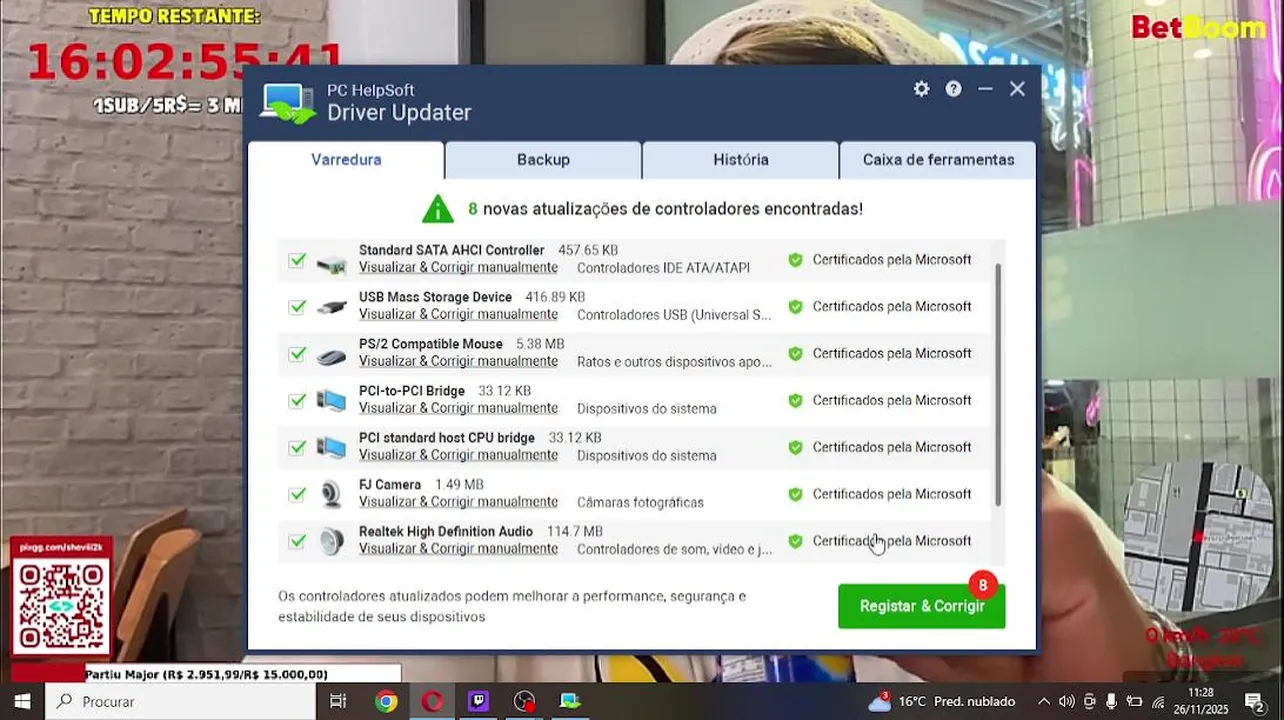Click the SATA AHCI Controller device icon
The width and height of the screenshot is (1284, 720).
pyautogui.click(x=331, y=264)
